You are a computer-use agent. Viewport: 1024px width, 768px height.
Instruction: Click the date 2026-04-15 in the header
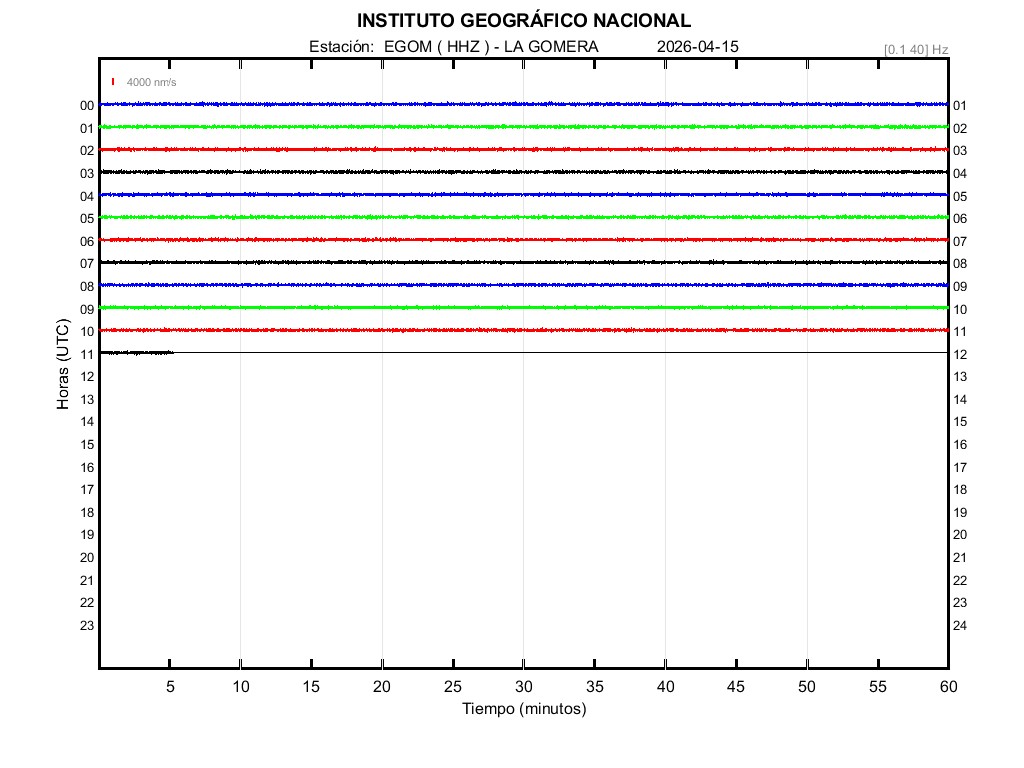[698, 47]
